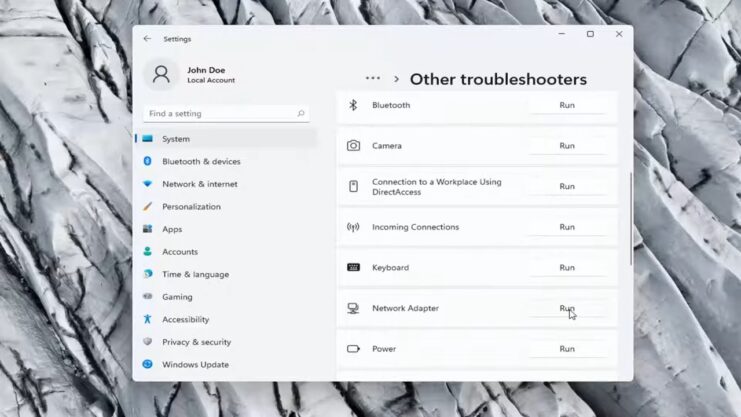Click the Incoming Connections antenna icon
This screenshot has width=741, height=417.
pos(353,227)
